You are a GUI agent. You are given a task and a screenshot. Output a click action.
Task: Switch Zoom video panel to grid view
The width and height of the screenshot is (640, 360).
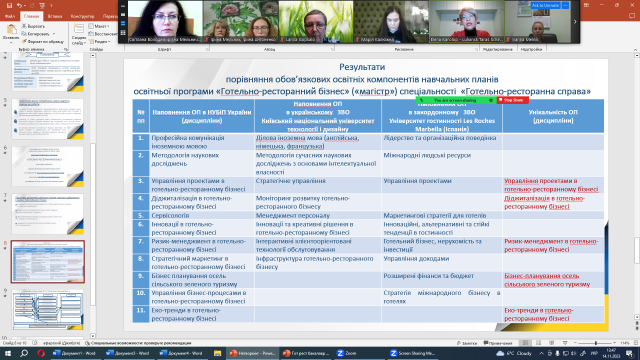coord(123,33)
